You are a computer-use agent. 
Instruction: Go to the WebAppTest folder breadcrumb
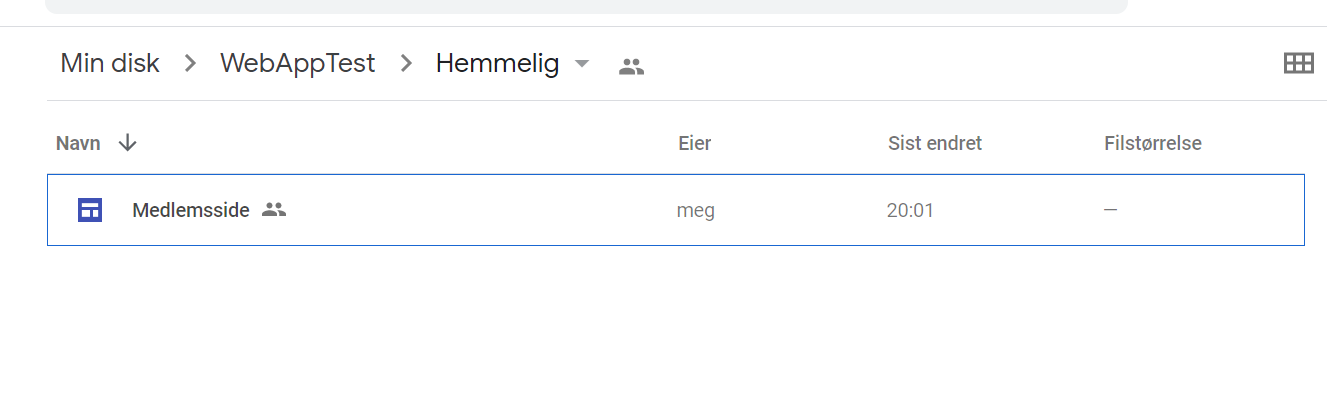click(x=298, y=64)
